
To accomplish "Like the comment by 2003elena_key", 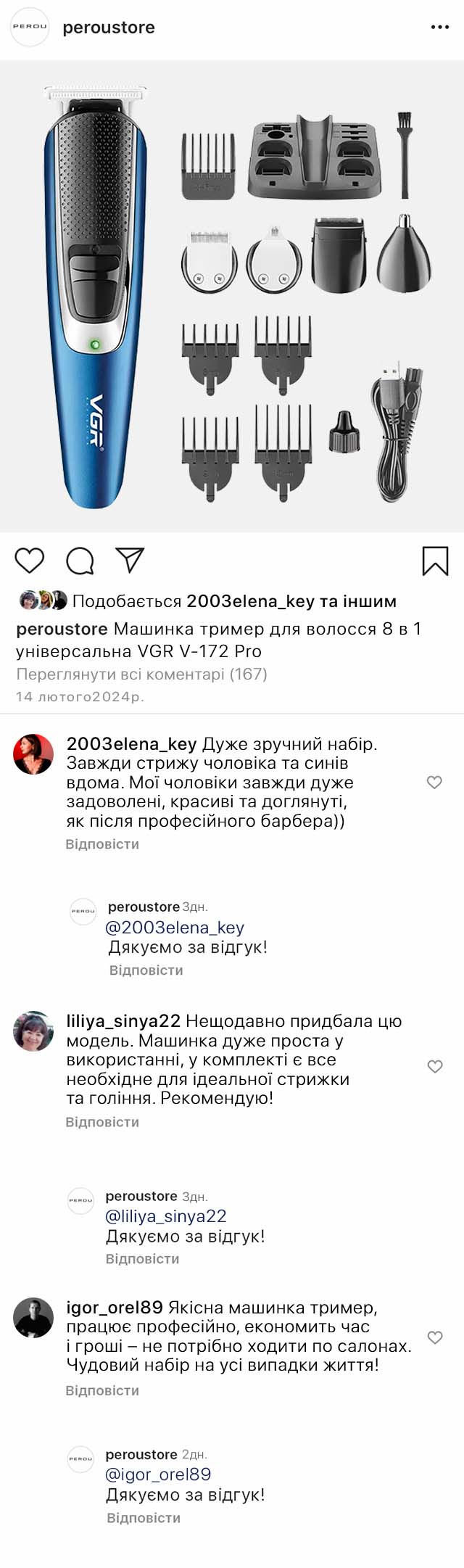I will tap(434, 783).
